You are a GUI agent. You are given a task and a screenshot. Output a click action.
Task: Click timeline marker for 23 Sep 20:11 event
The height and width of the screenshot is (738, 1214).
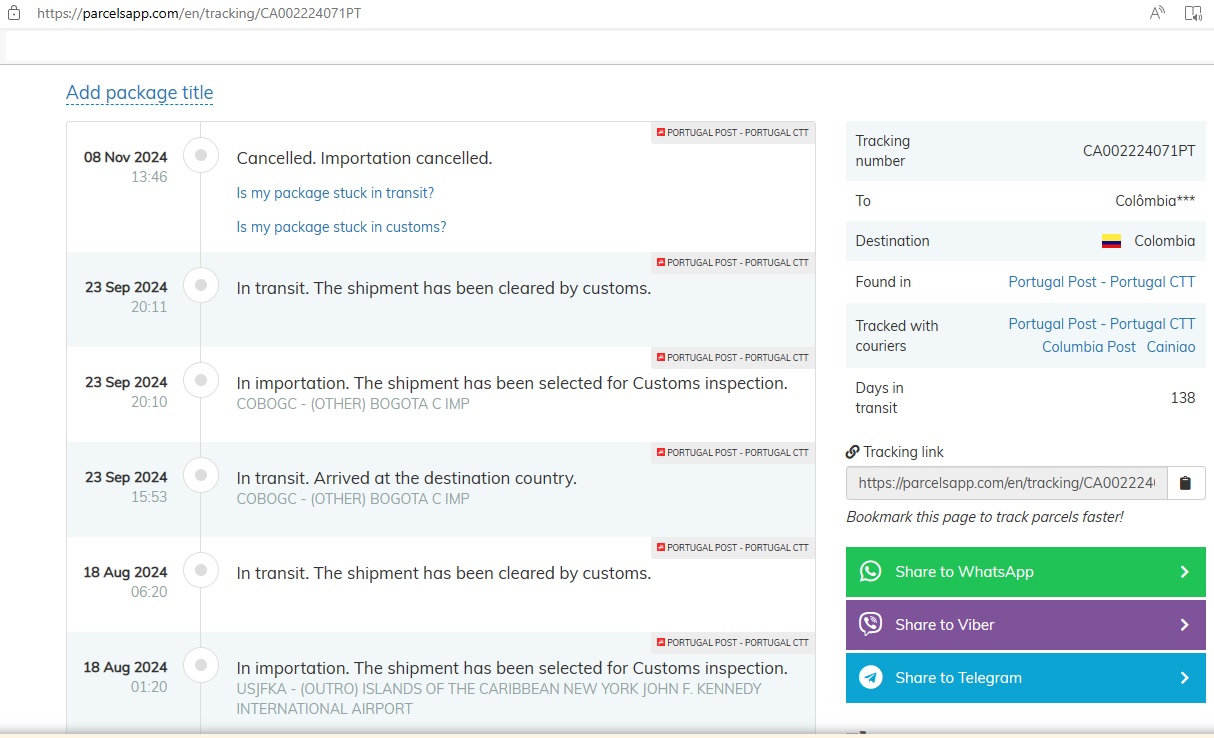point(201,285)
